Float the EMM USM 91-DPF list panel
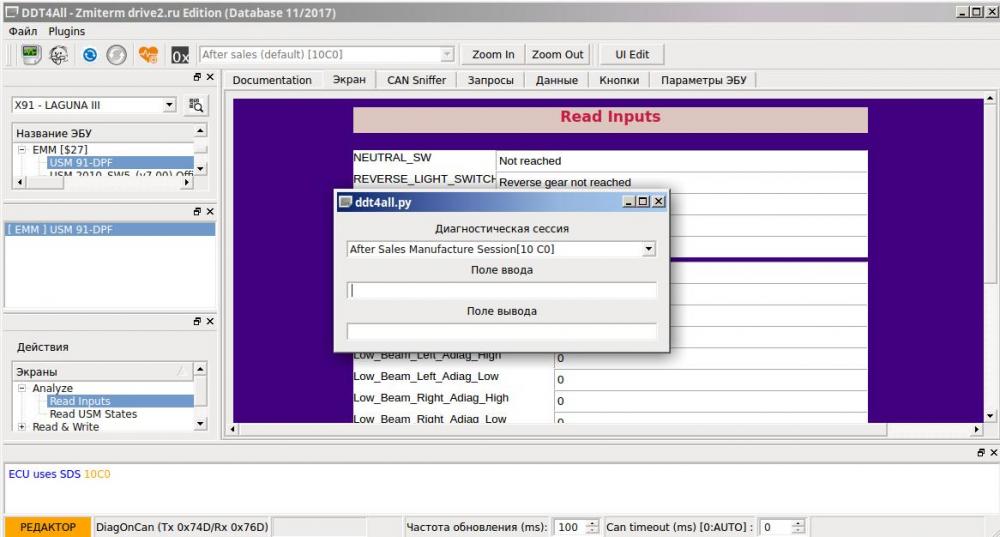Viewport: 1000px width, 537px height. click(197, 211)
